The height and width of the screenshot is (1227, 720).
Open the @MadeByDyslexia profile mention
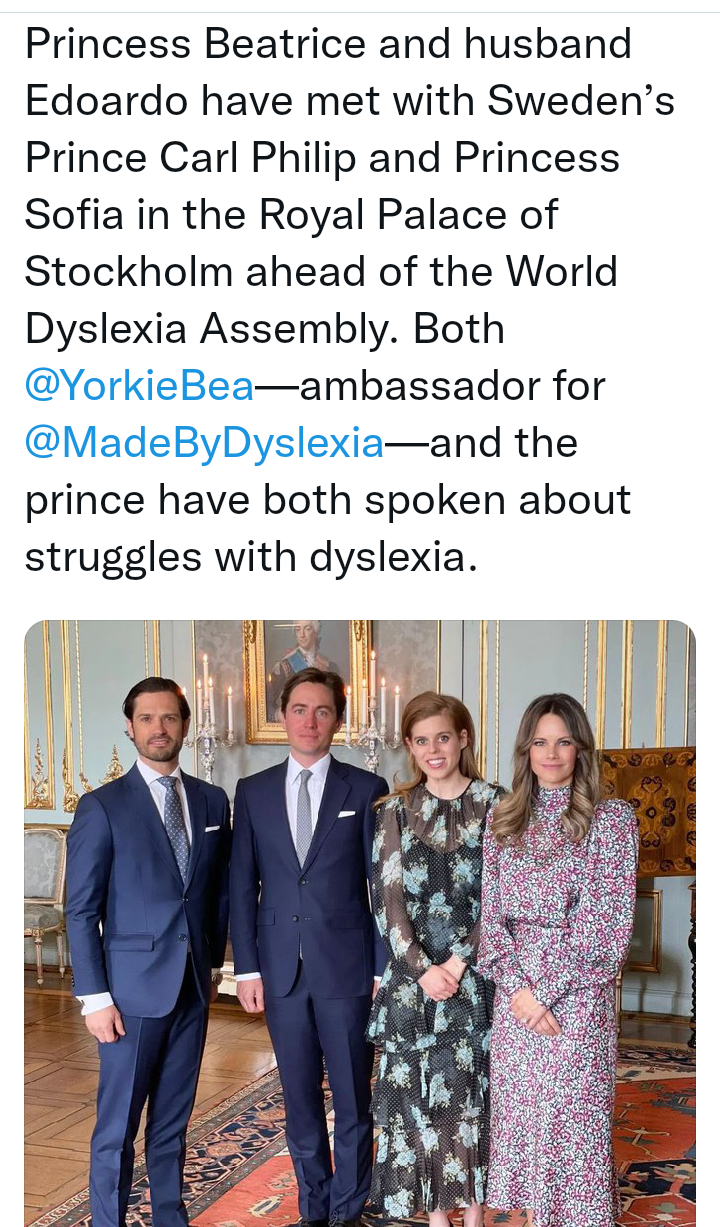[204, 443]
